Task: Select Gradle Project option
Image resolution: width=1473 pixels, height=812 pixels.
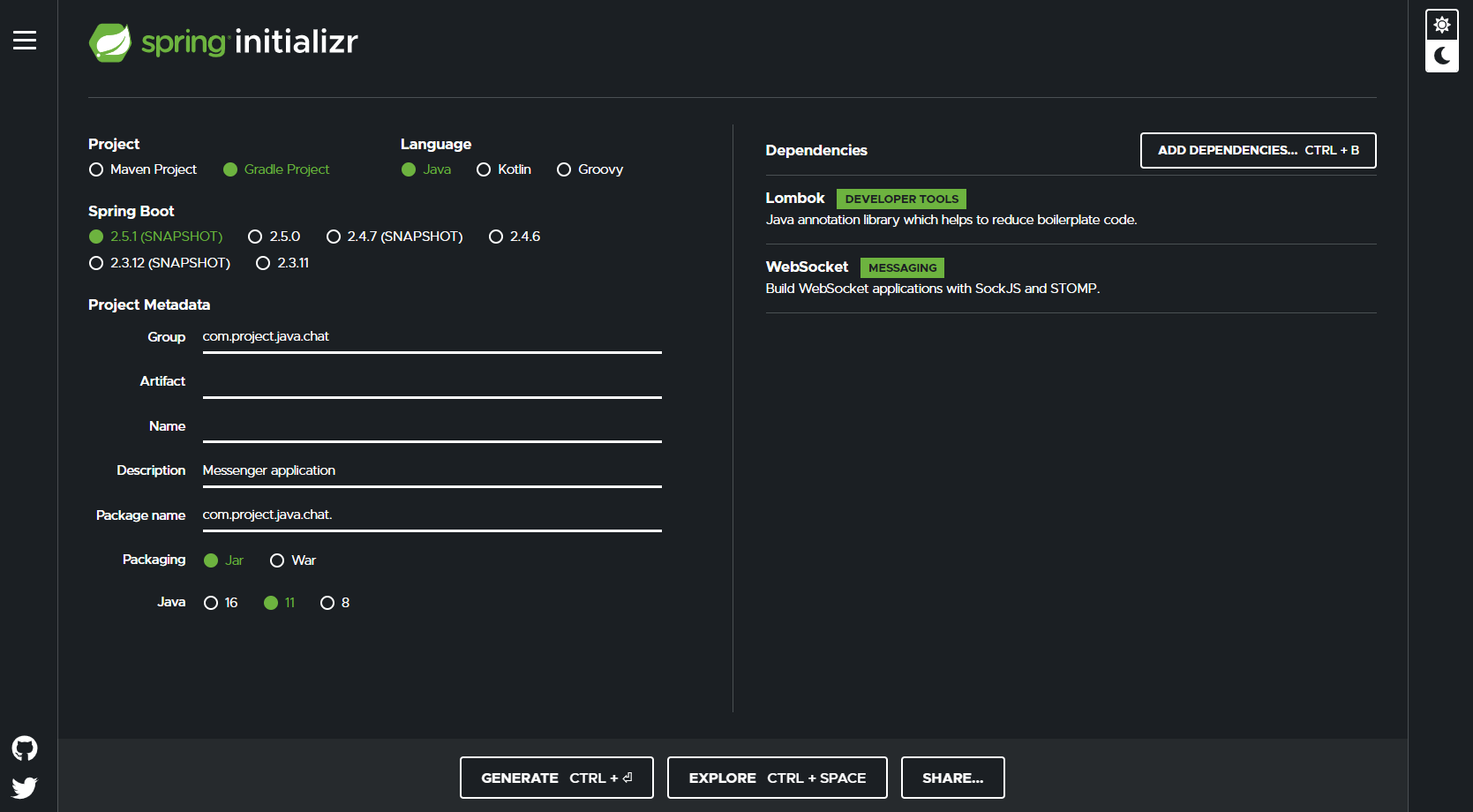Action: click(x=276, y=169)
